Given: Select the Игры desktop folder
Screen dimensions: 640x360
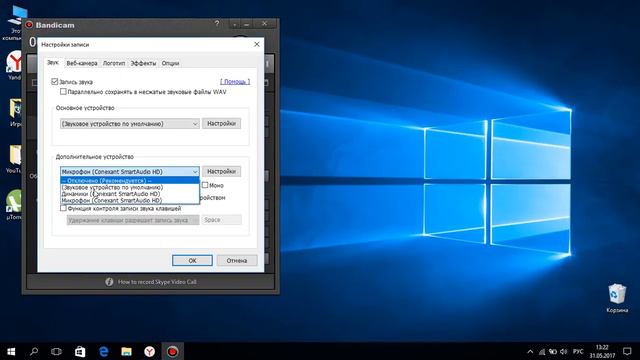Looking at the screenshot, I should [x=15, y=113].
